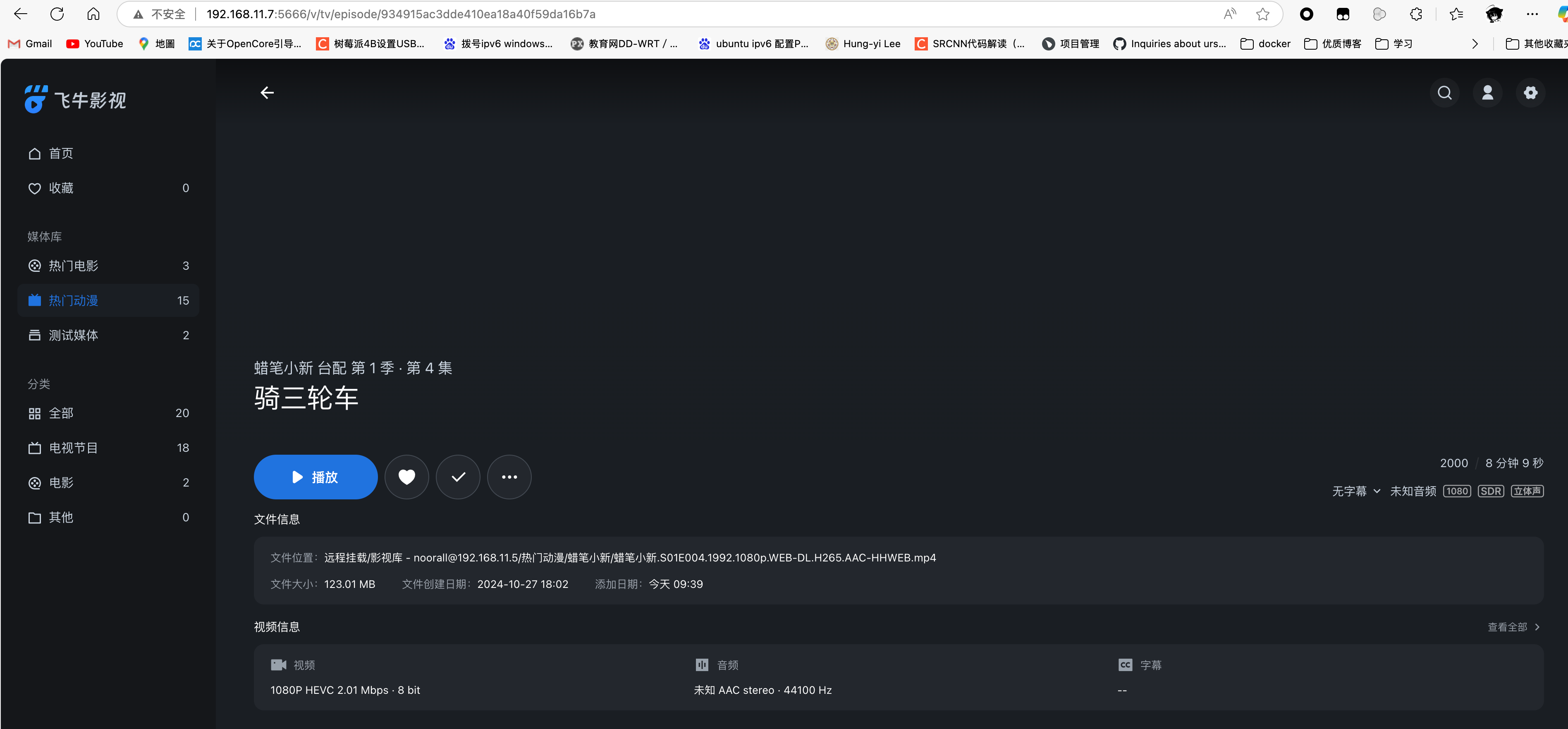The image size is (1568, 729).
Task: Click the browser address bar URL
Action: coord(401,14)
